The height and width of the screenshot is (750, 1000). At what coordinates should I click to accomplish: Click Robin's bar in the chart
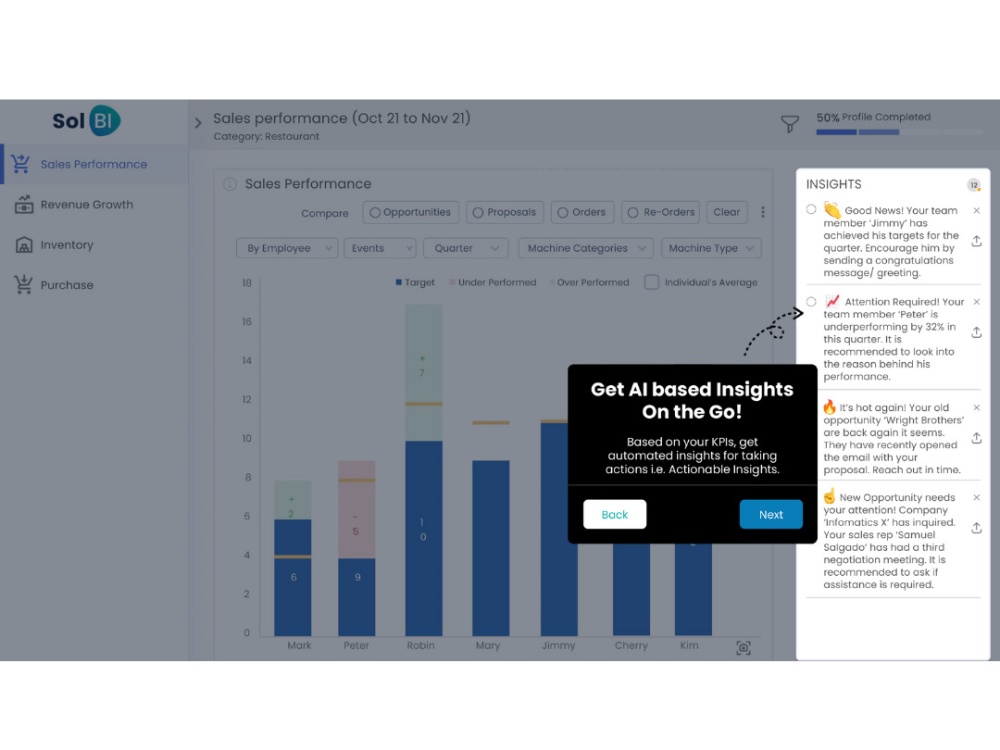[423, 470]
